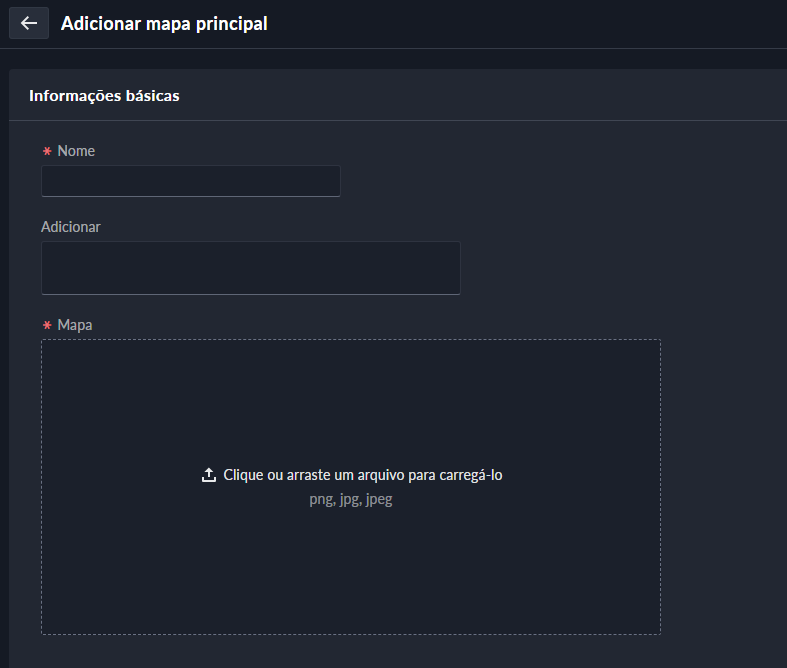
Task: Focus the Nome text field
Action: pos(191,181)
